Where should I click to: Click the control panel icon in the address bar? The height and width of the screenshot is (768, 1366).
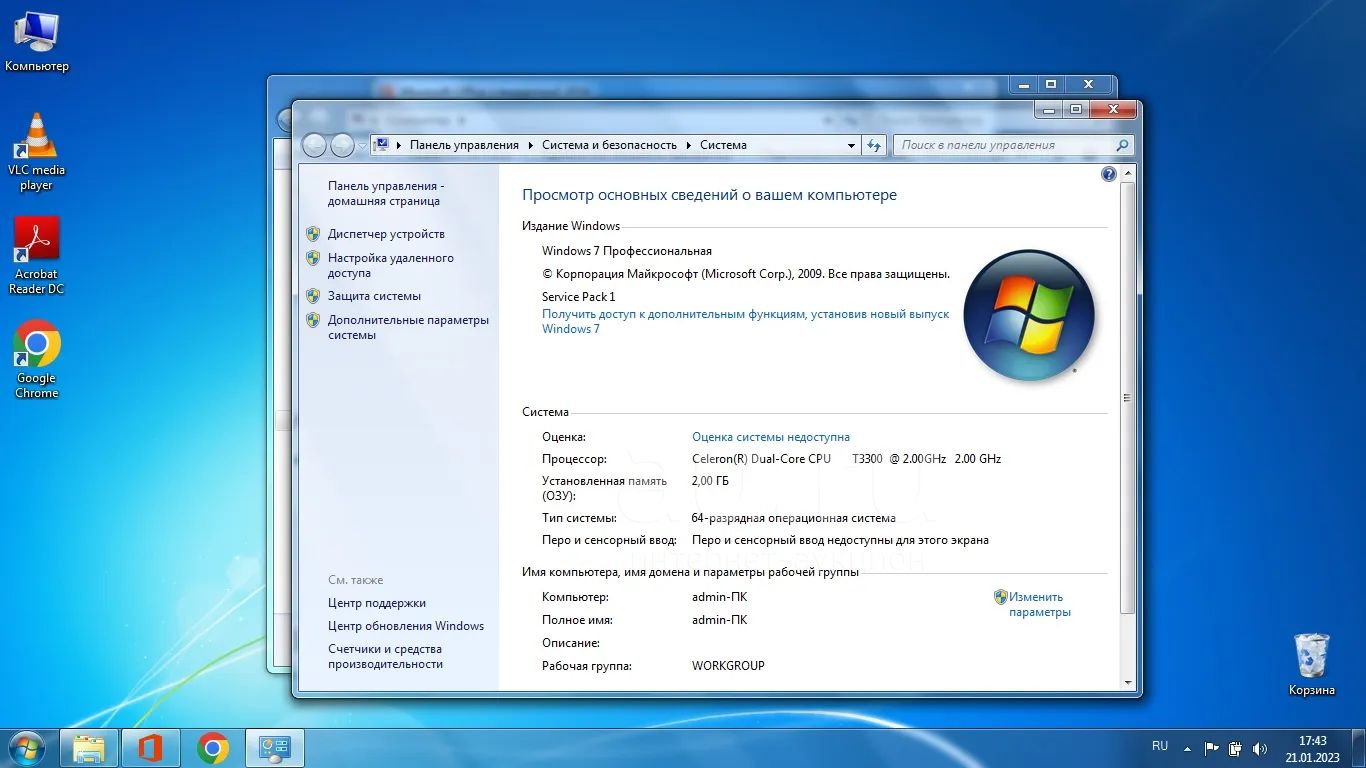tap(381, 145)
